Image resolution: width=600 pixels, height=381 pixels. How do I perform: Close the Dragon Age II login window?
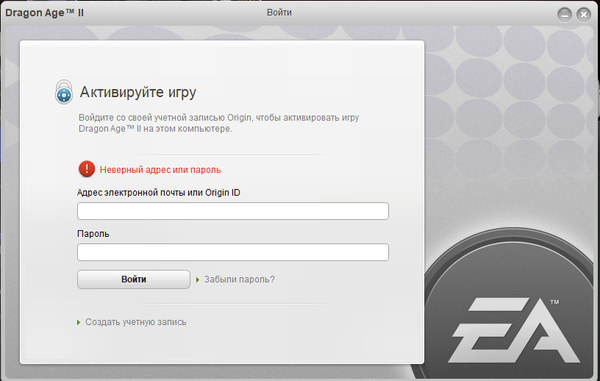pos(584,15)
